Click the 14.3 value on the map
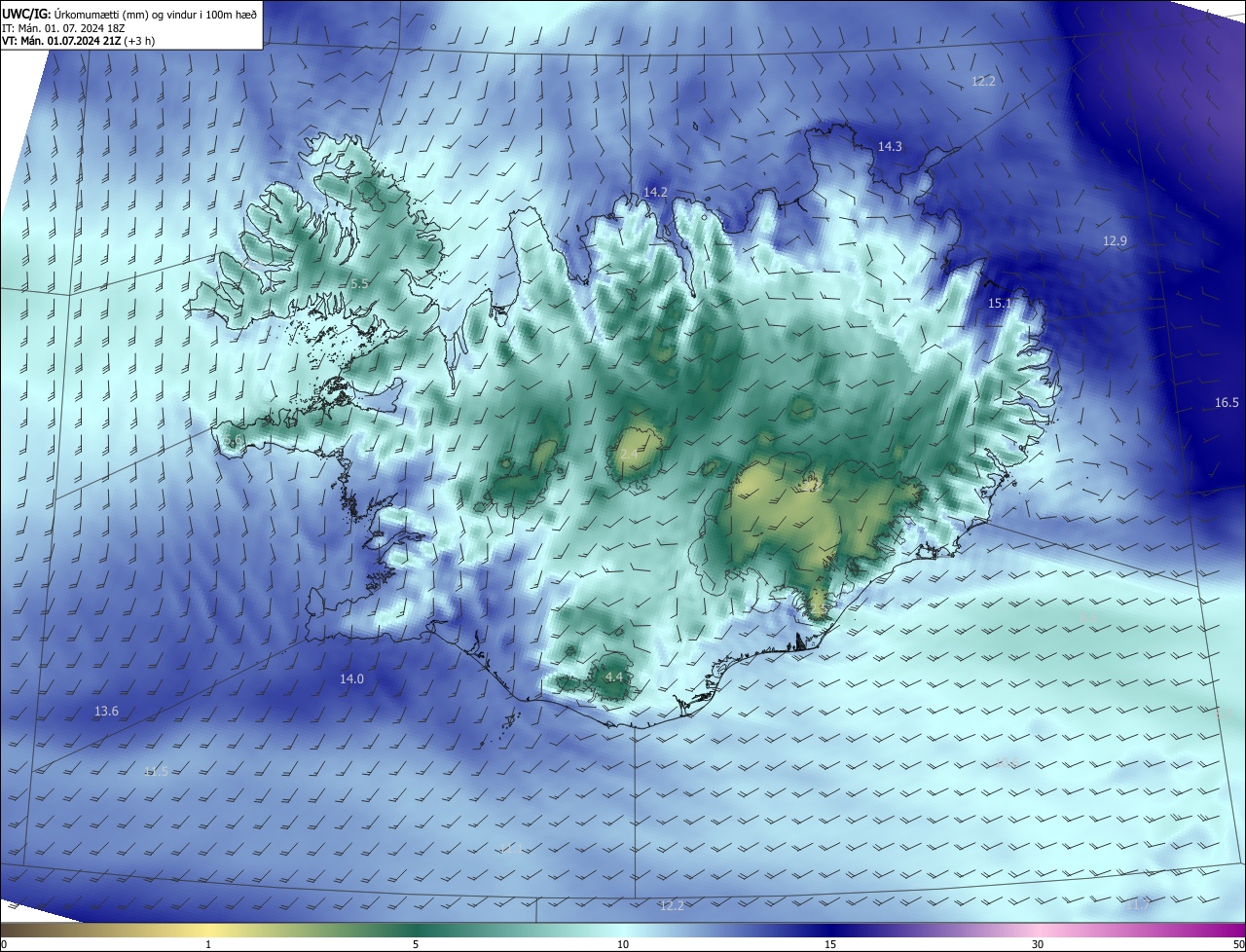 click(x=890, y=146)
